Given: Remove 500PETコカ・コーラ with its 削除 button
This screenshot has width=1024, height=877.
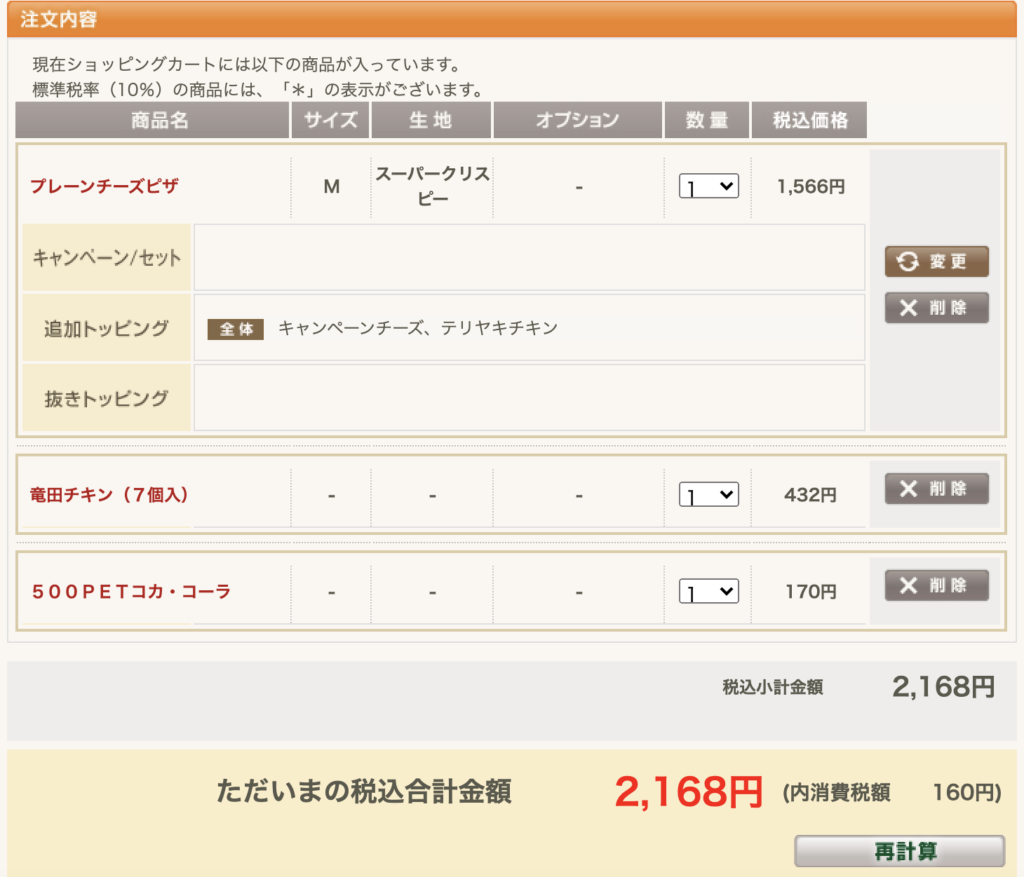Looking at the screenshot, I should click(936, 585).
